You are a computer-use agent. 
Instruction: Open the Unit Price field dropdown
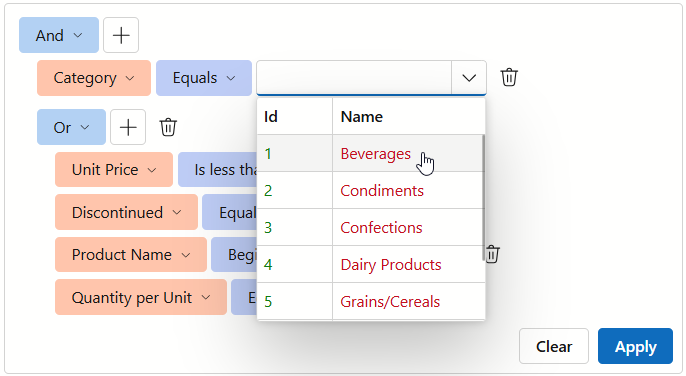[114, 169]
